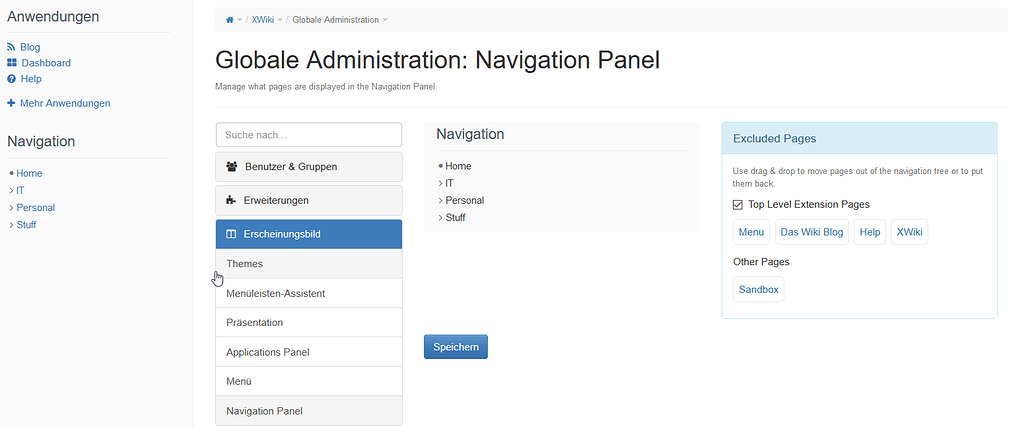
Task: Click the Other Pages label
Action: coord(761,262)
